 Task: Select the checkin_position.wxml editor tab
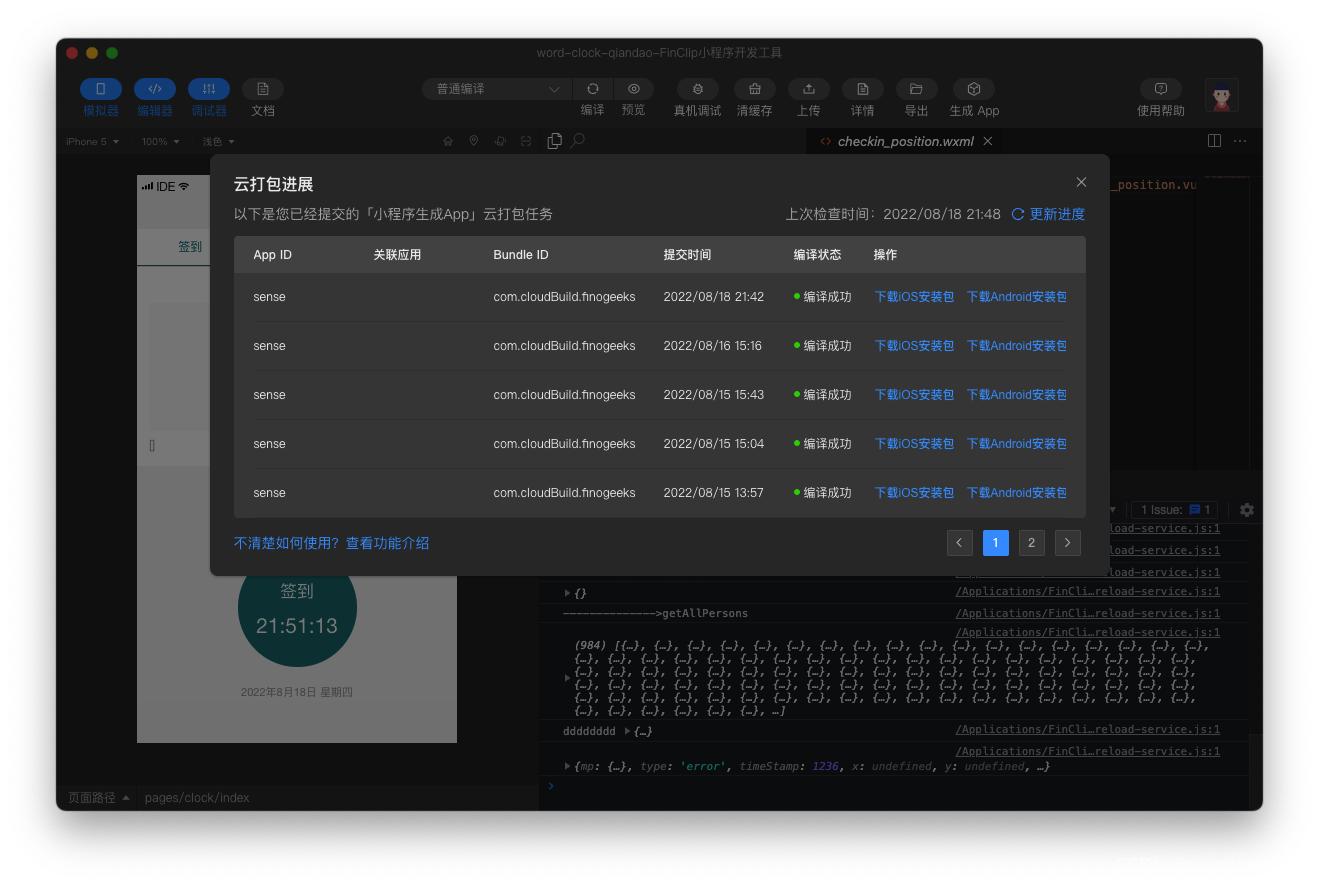tap(905, 141)
